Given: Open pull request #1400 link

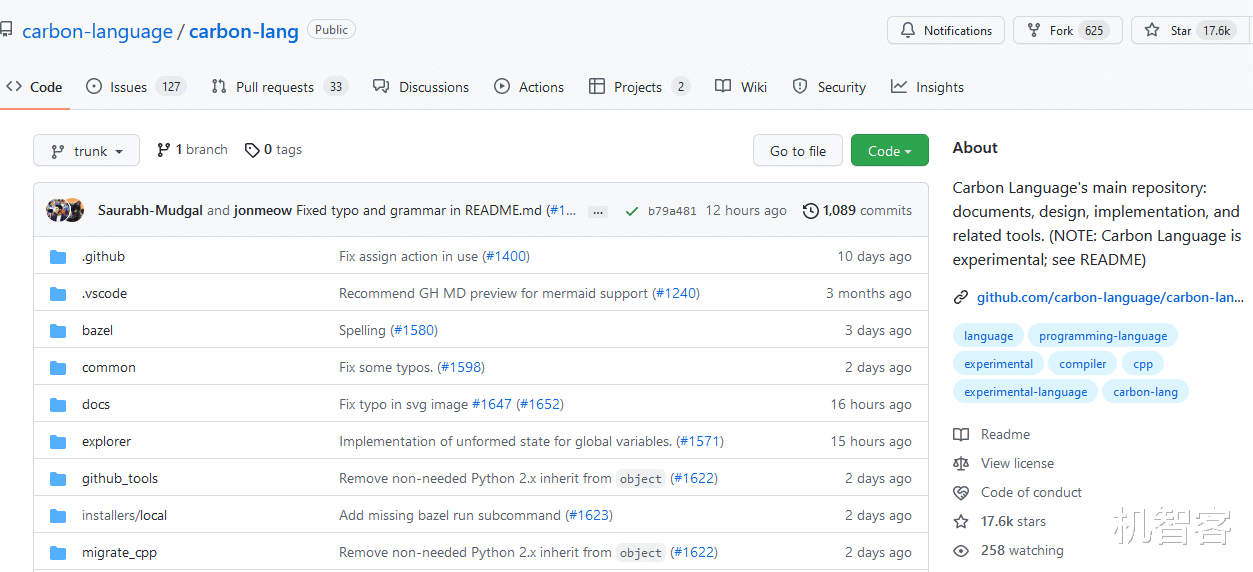Looking at the screenshot, I should (506, 257).
